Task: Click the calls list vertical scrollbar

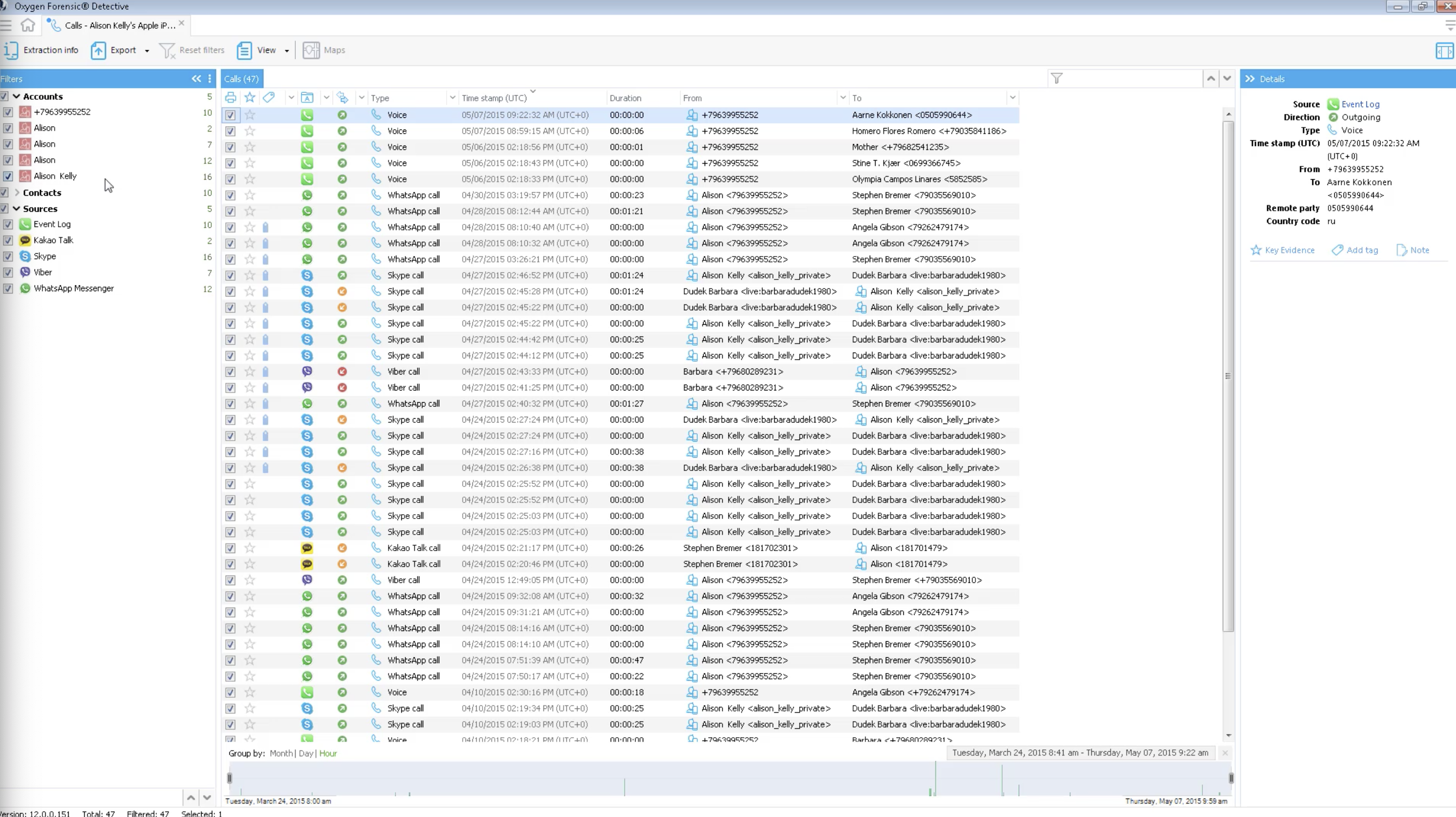Action: (1228, 376)
